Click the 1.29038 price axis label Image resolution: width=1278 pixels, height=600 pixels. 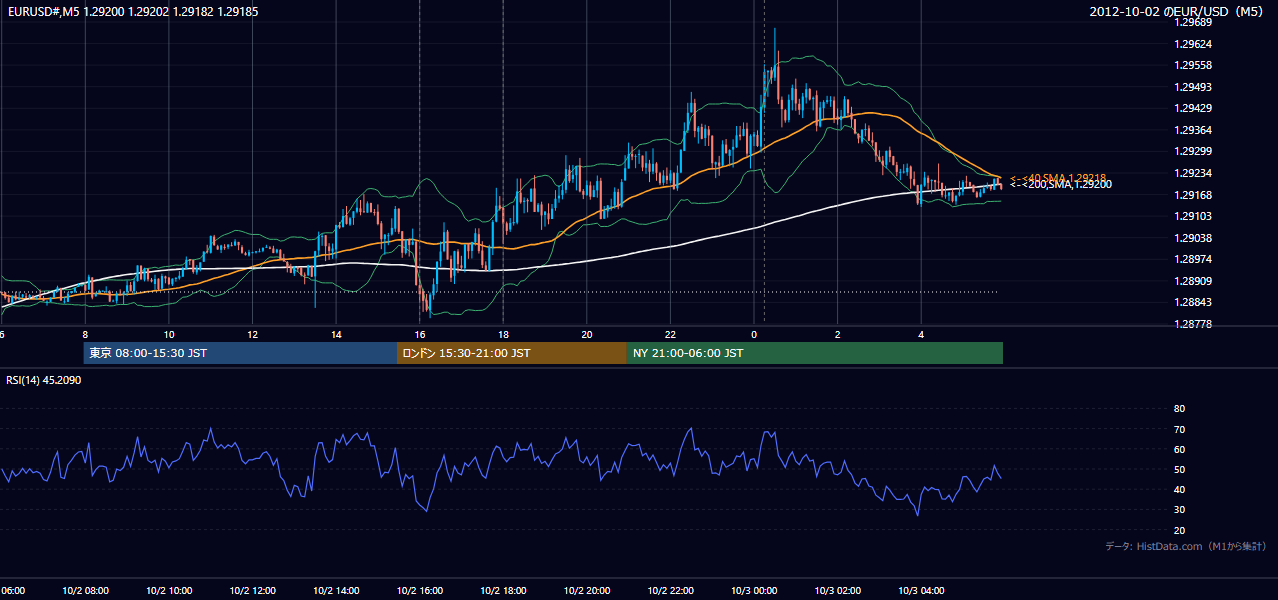[x=1194, y=238]
